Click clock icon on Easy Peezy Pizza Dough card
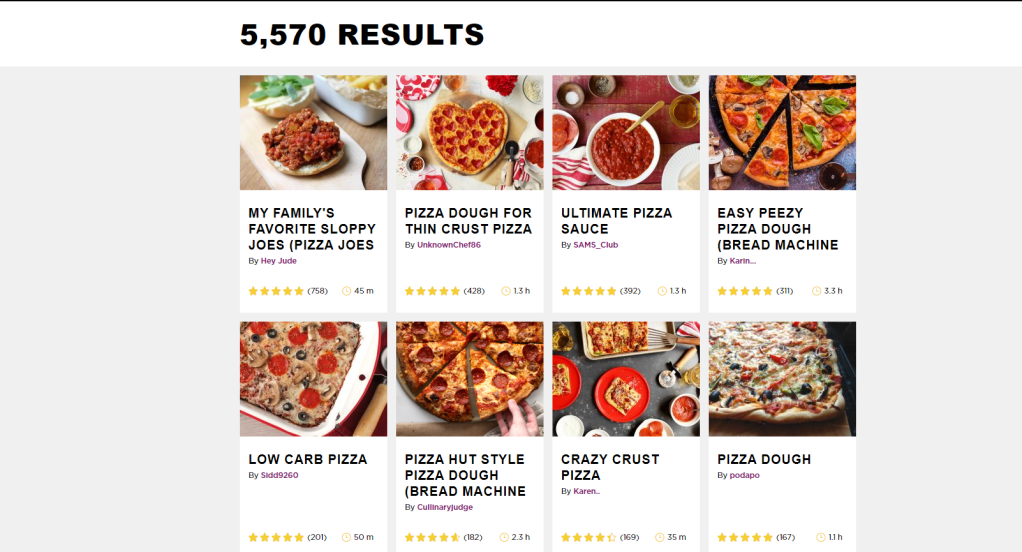1022x552 pixels. pyautogui.click(x=817, y=291)
